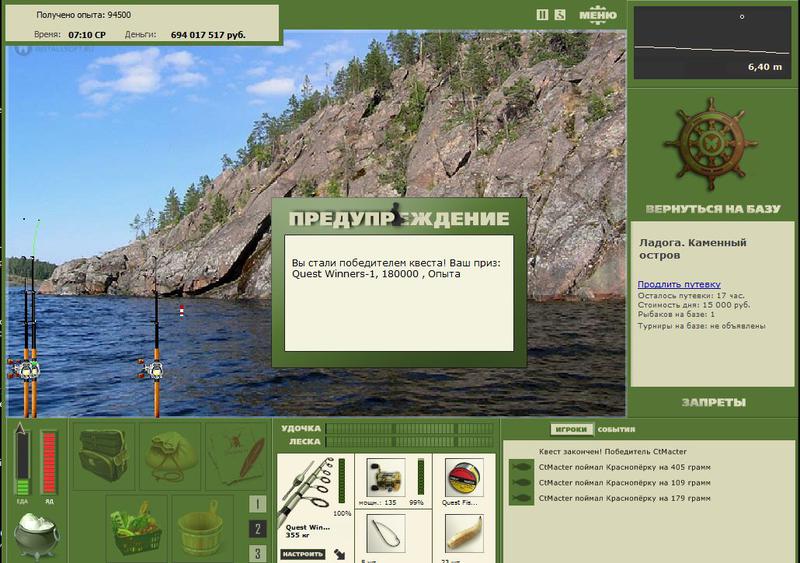
Task: Click the diagonal arrow beside НАСТРОИТЬ
Action: coord(339,554)
